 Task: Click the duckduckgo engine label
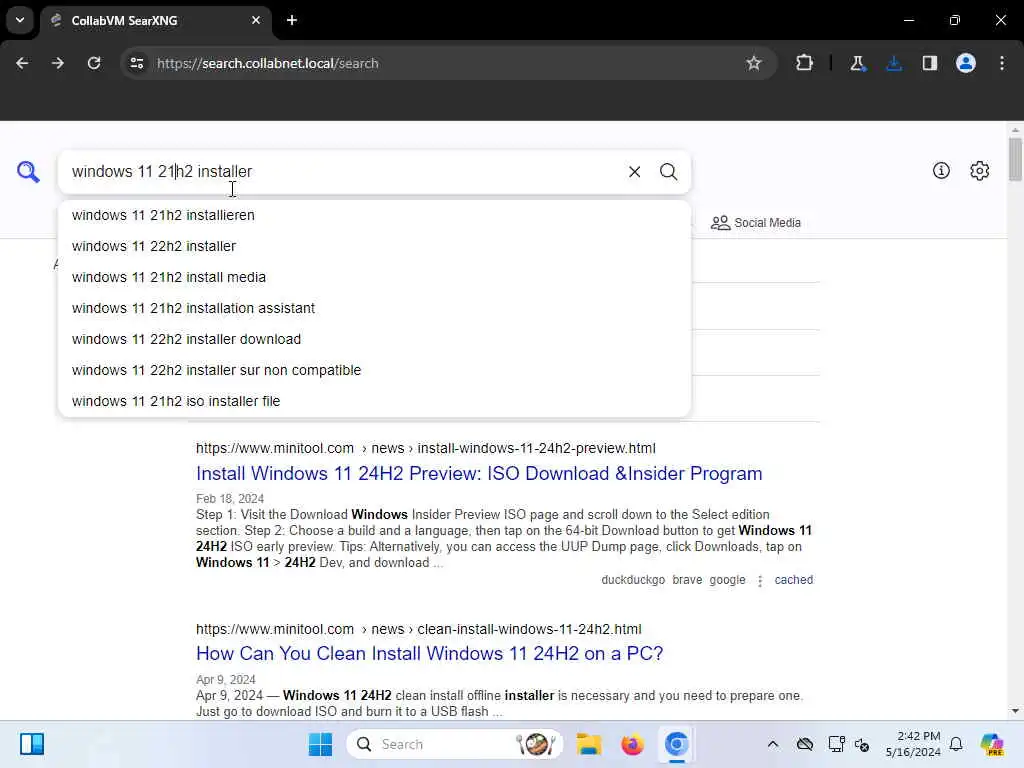click(633, 580)
